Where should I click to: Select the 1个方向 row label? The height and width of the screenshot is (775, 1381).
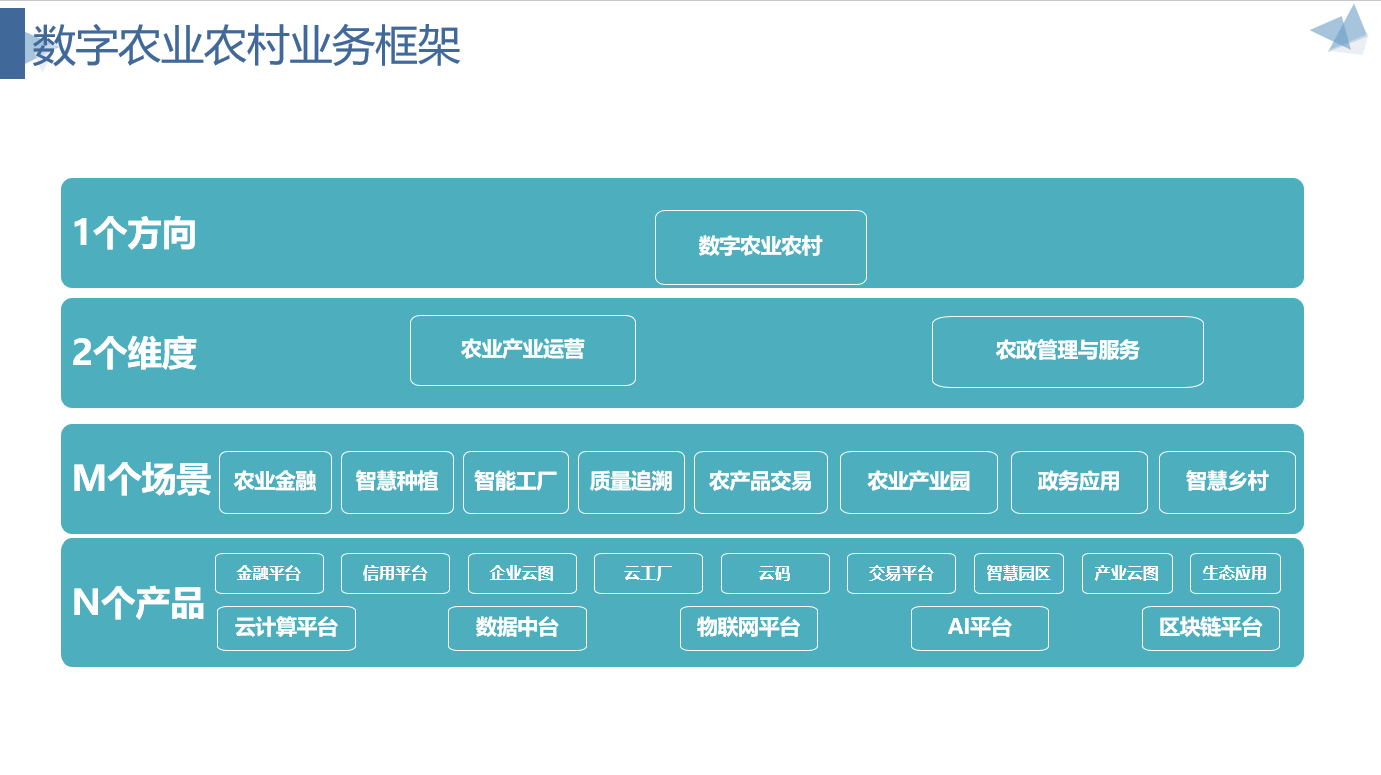click(134, 234)
